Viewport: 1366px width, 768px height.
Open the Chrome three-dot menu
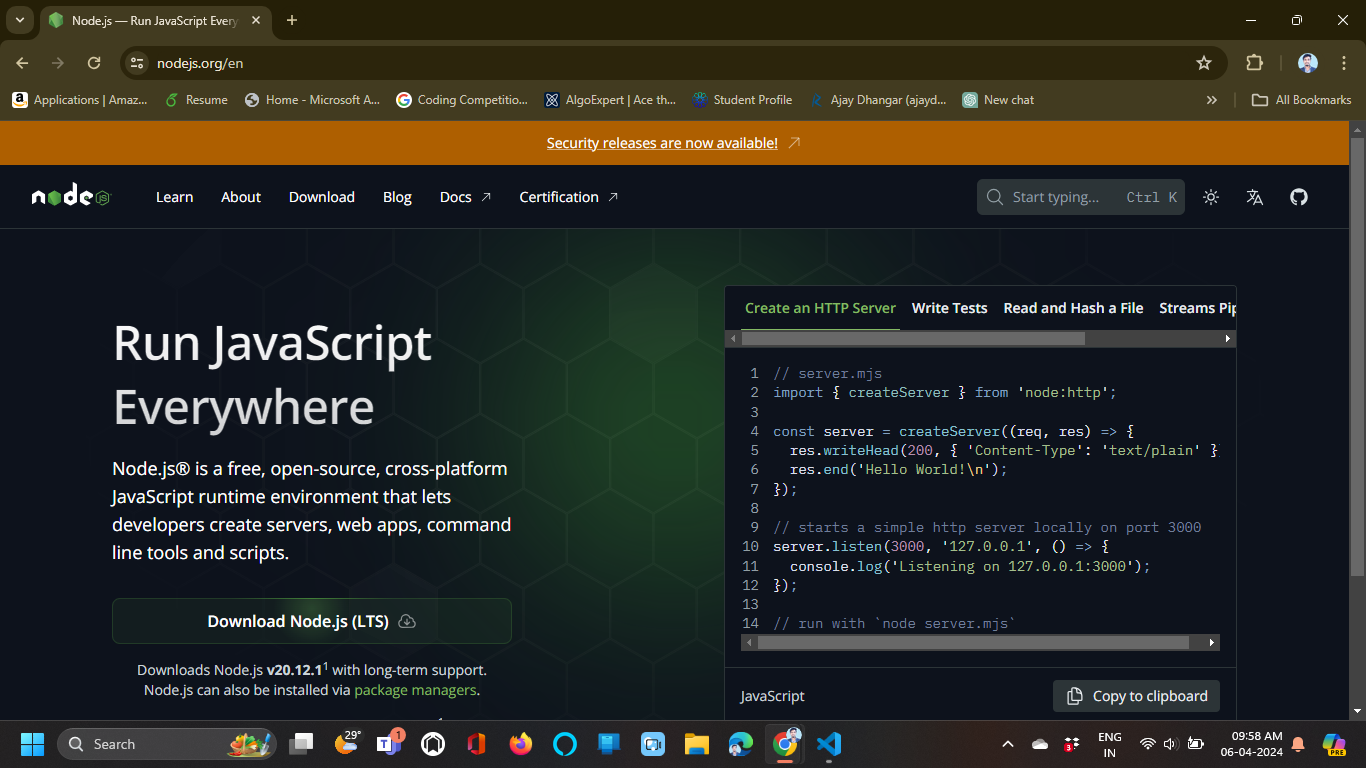(x=1344, y=63)
